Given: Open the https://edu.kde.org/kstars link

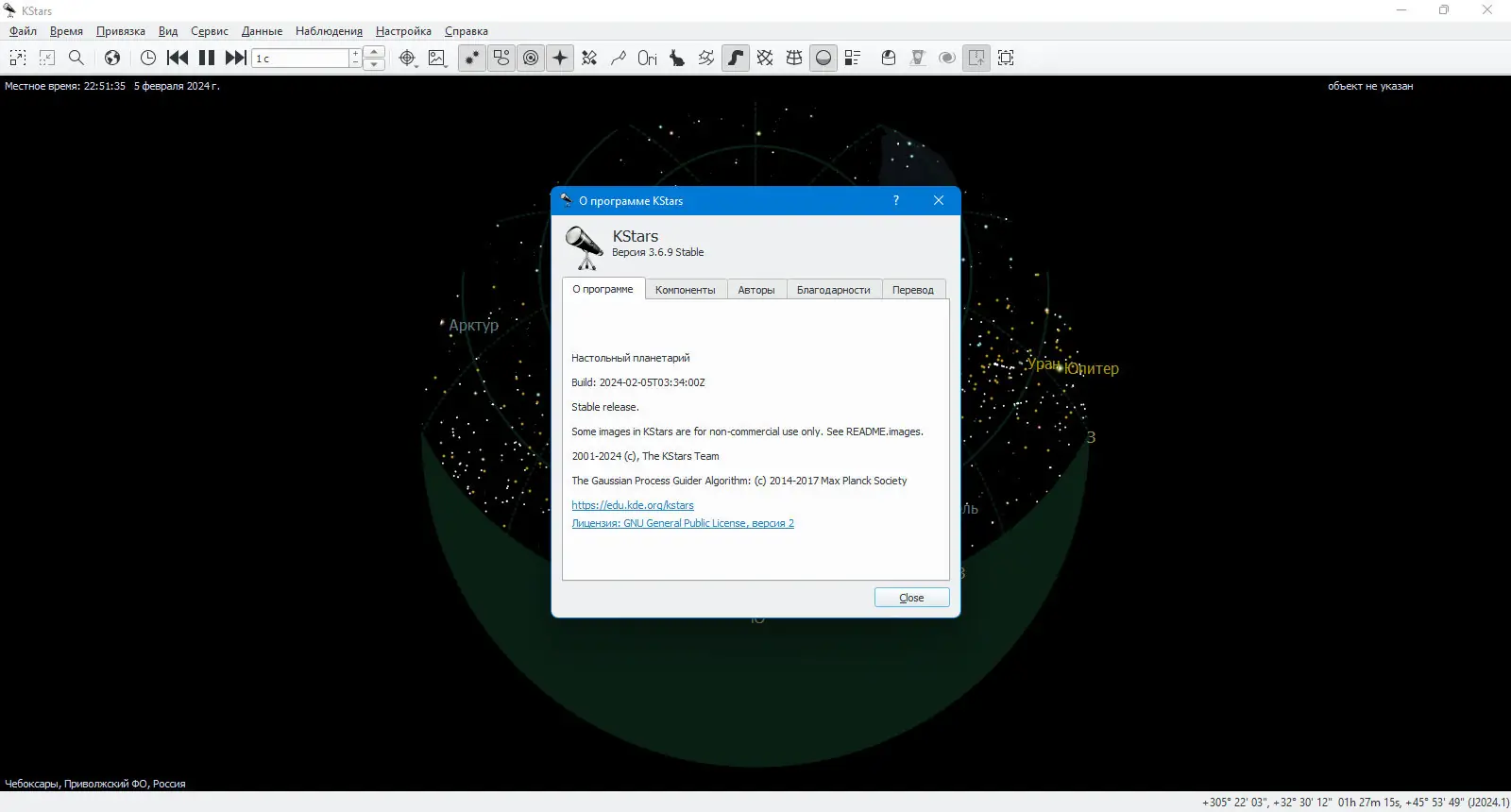Looking at the screenshot, I should click(633, 505).
